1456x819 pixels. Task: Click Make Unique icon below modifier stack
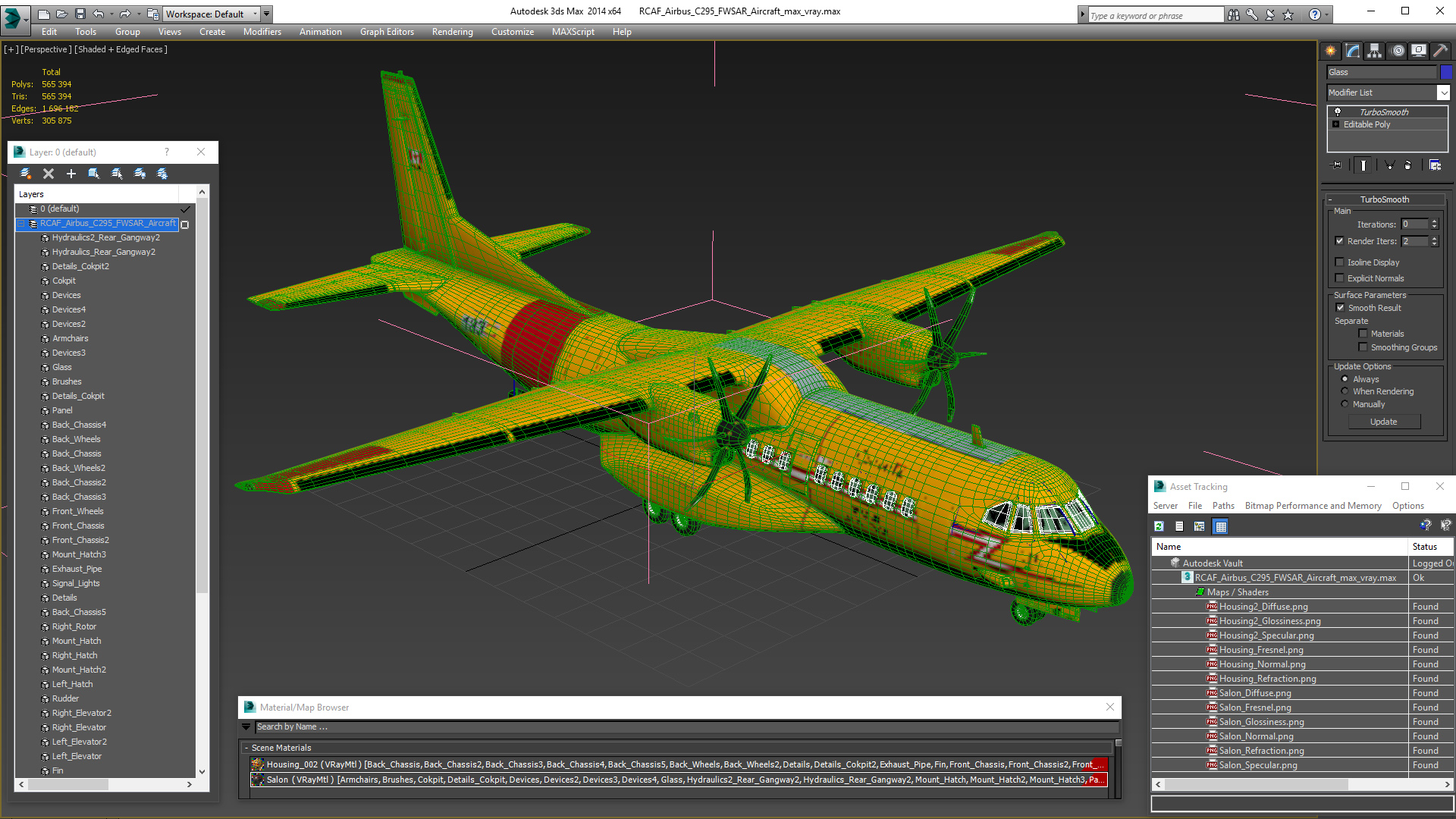[x=1389, y=165]
